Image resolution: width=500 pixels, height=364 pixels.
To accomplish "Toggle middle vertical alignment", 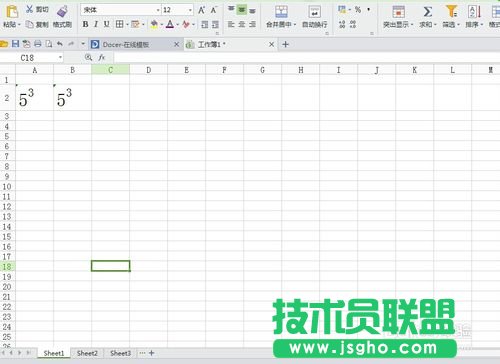I will click(242, 10).
